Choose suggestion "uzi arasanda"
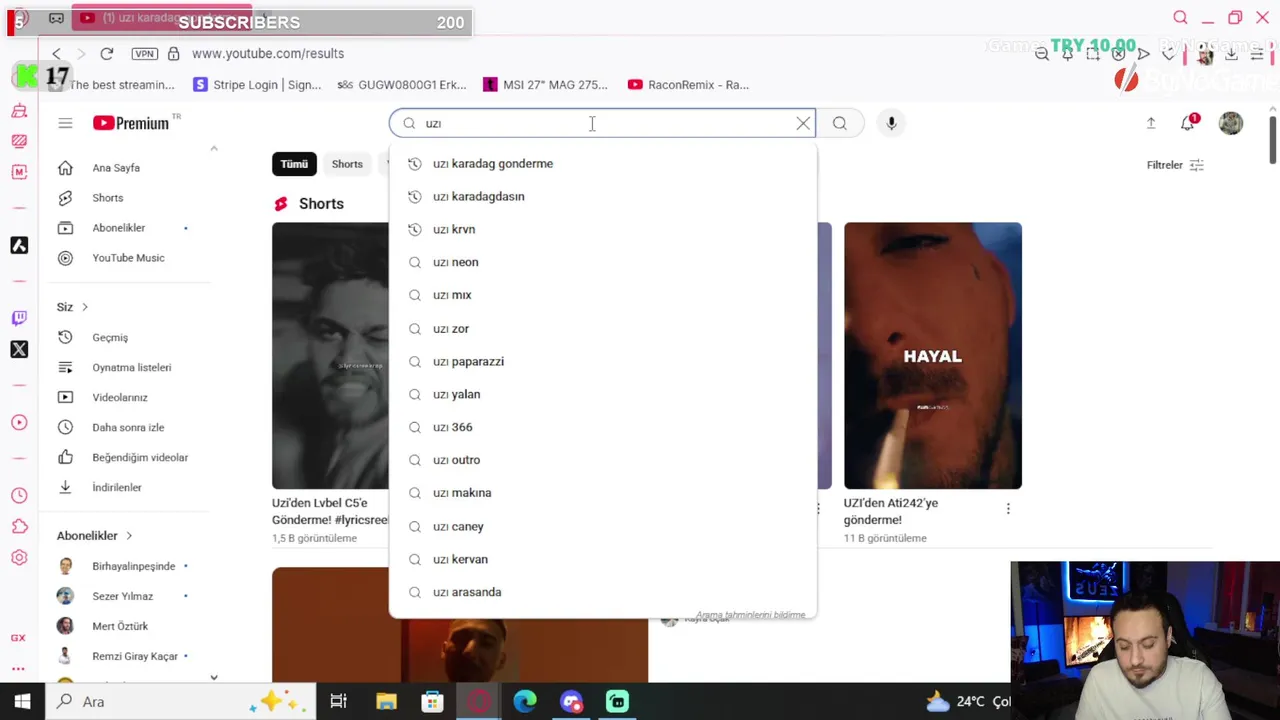Viewport: 1280px width, 720px height. pos(603,592)
